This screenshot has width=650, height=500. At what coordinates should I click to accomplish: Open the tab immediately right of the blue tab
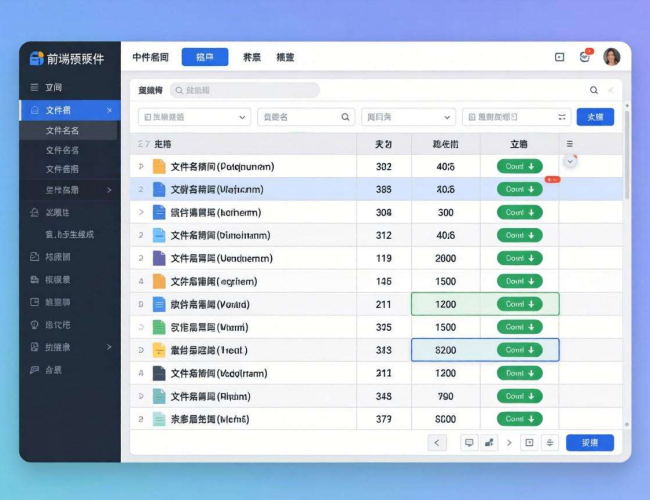point(252,57)
